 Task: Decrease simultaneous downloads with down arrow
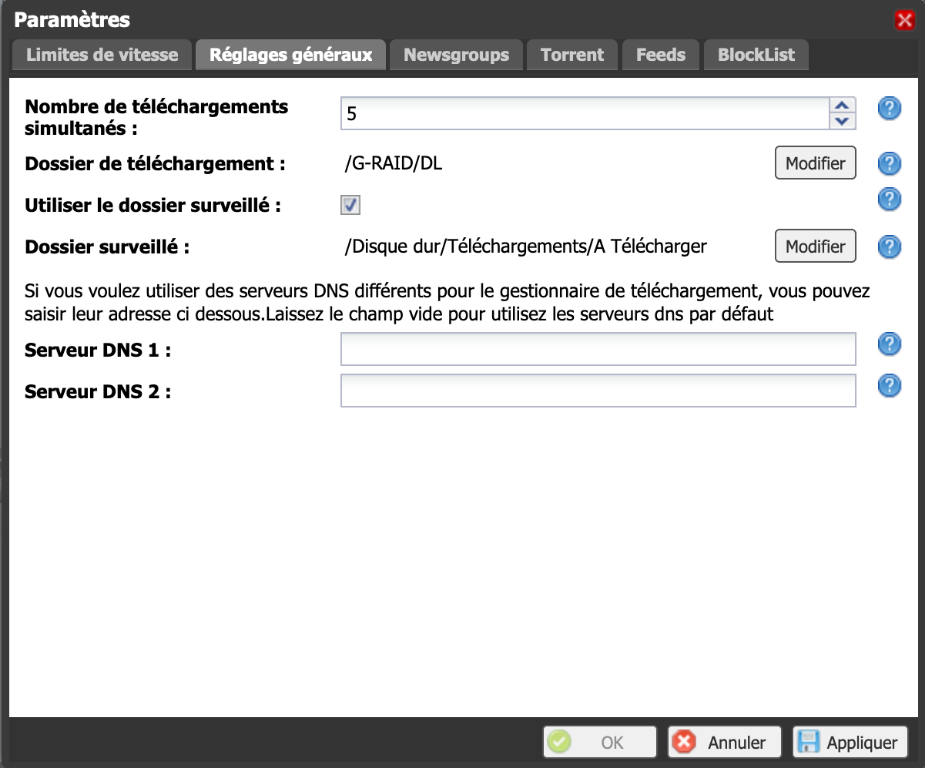point(843,121)
